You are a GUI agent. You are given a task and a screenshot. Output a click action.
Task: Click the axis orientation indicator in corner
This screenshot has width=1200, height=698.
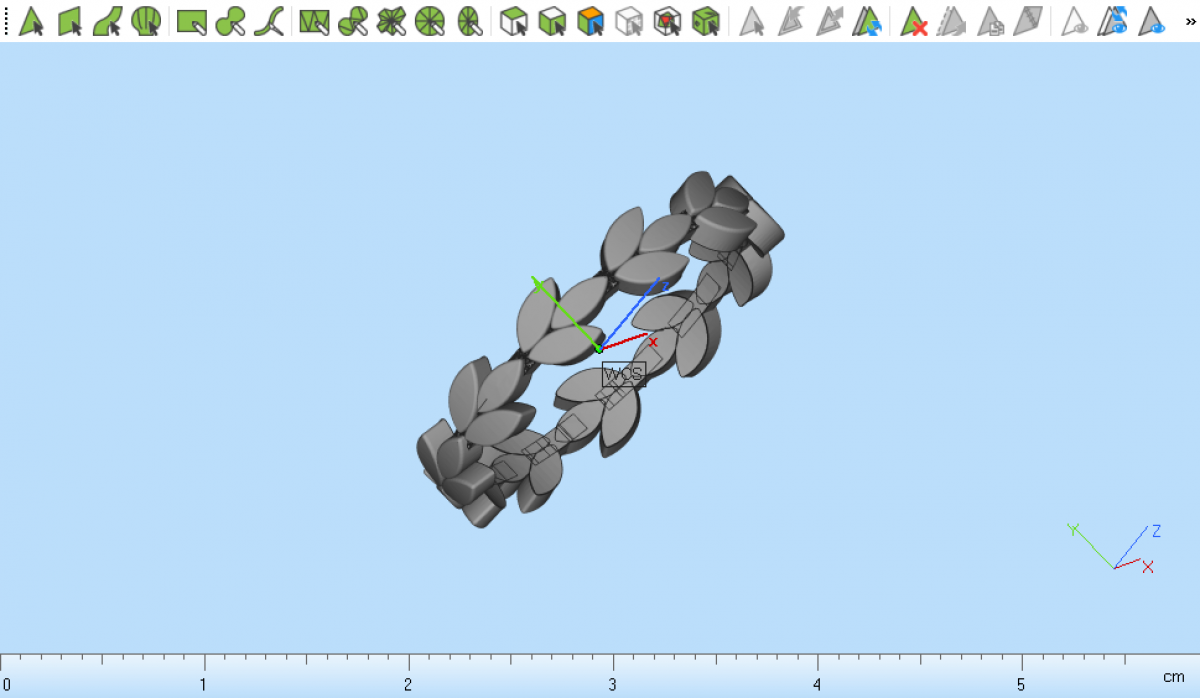pyautogui.click(x=1114, y=548)
